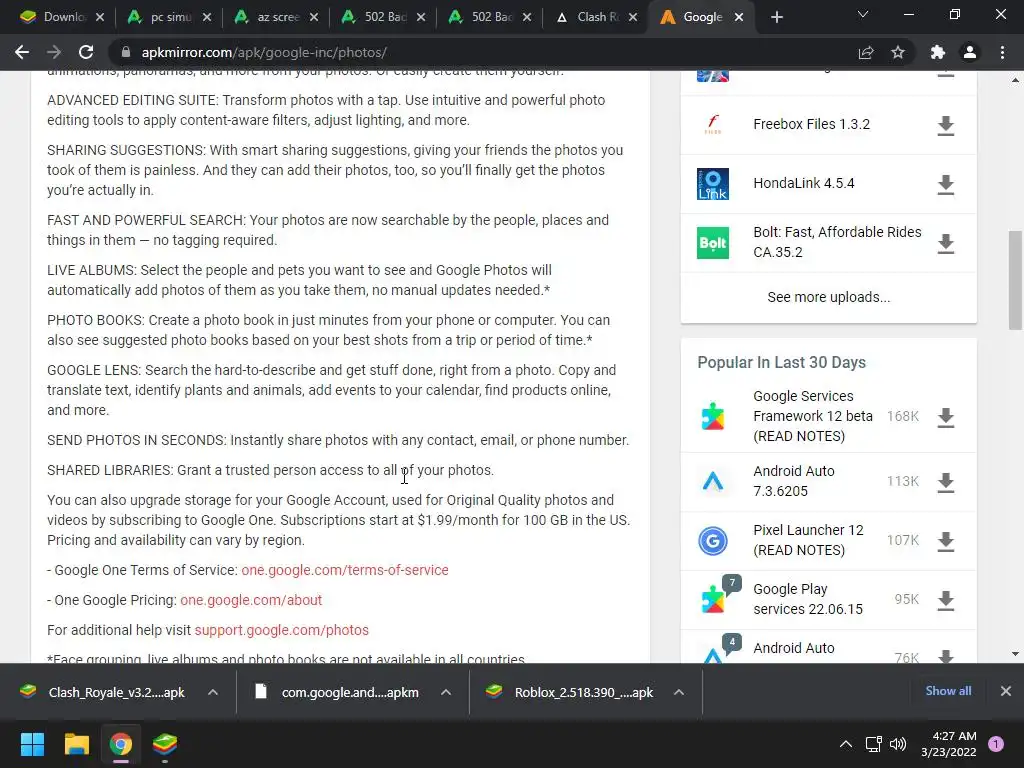1024x768 pixels.
Task: Open one.google.com/terms-of-service link
Action: (345, 570)
